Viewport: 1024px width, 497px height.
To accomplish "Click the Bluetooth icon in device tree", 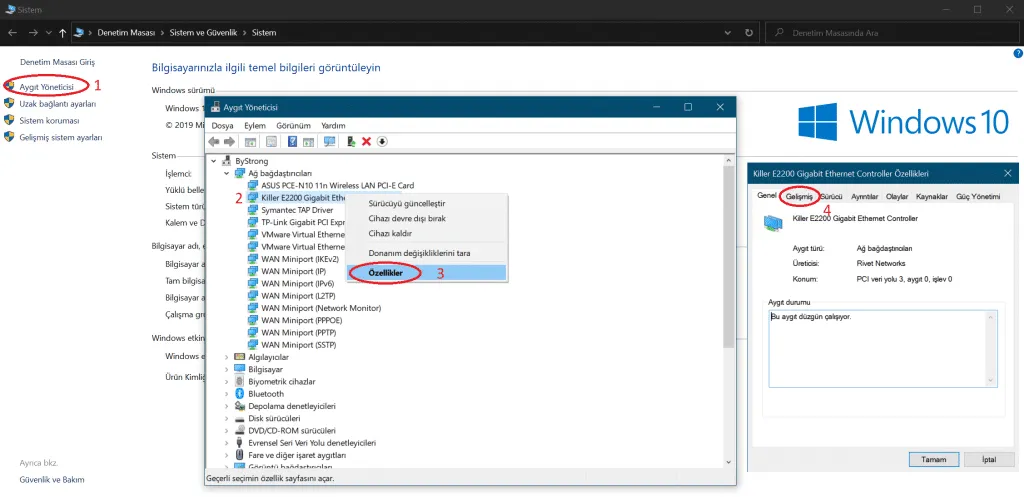I will (240, 394).
